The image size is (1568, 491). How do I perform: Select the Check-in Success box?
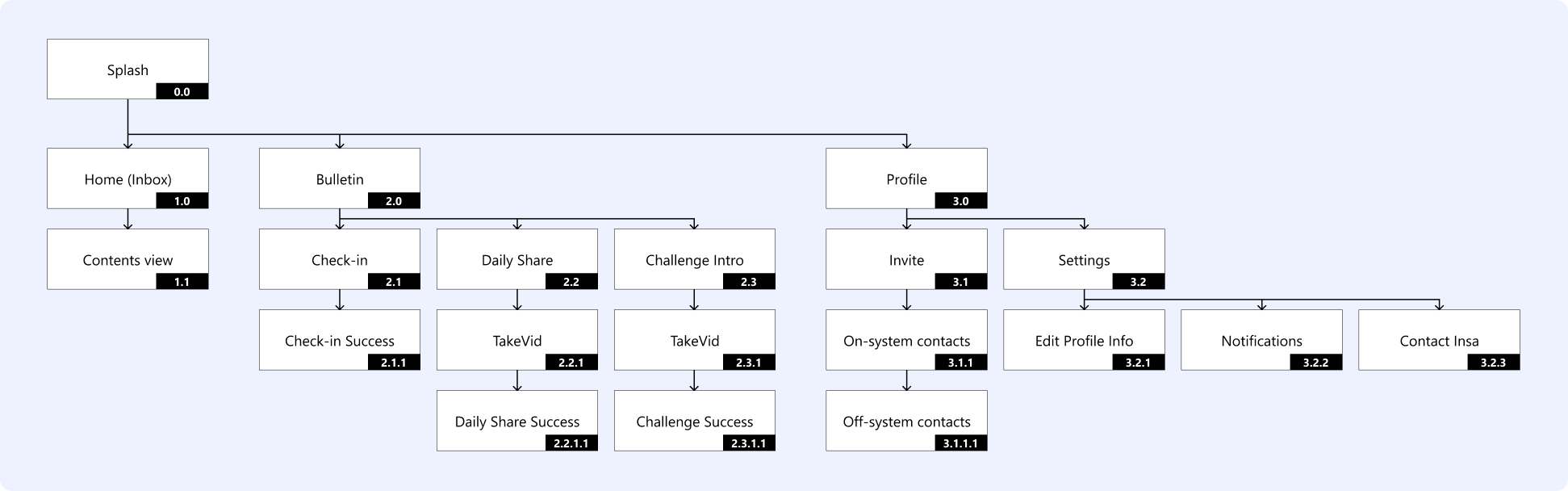pos(340,340)
